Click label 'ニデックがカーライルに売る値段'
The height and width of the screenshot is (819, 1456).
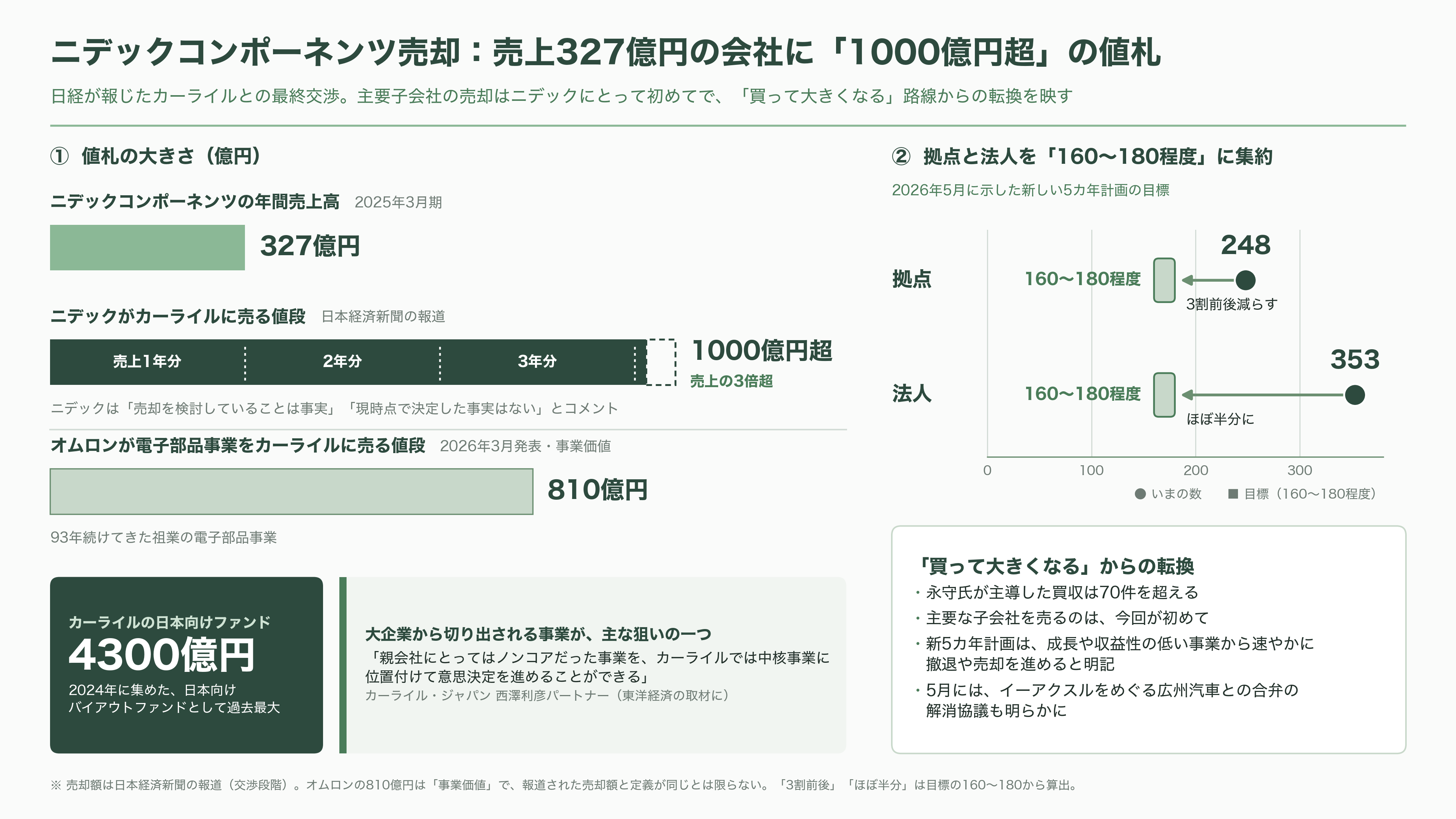pos(178,316)
